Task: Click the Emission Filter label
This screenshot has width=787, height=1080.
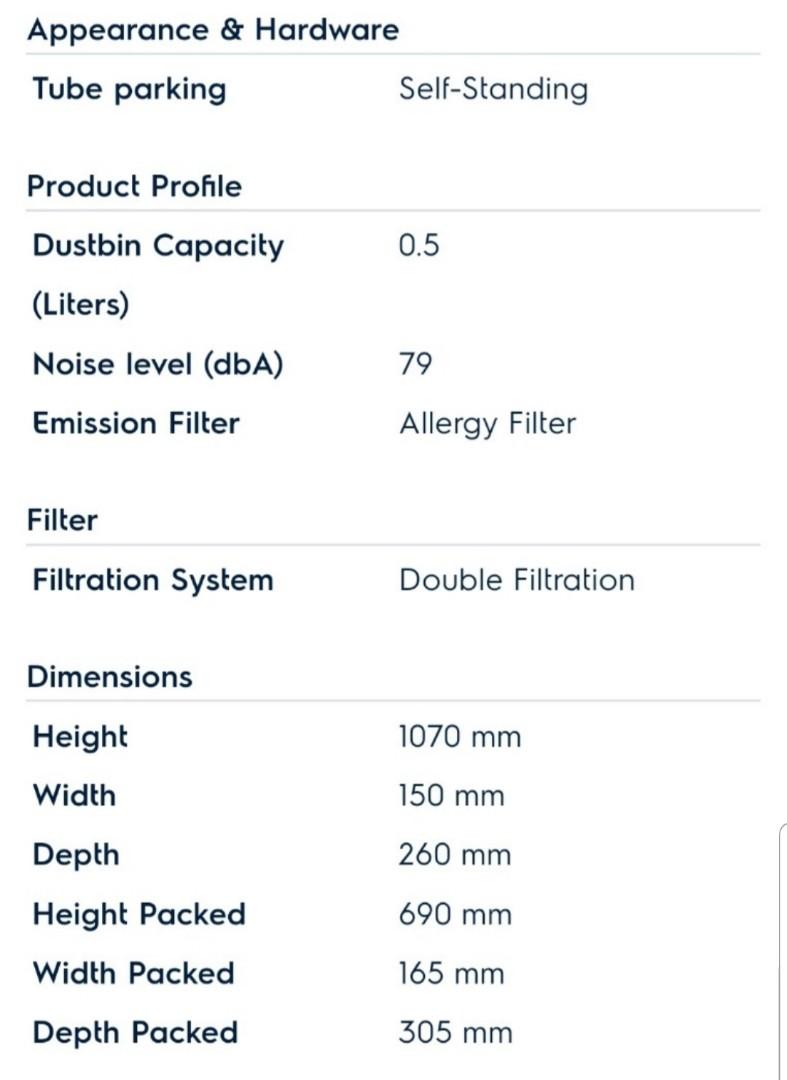Action: [136, 423]
